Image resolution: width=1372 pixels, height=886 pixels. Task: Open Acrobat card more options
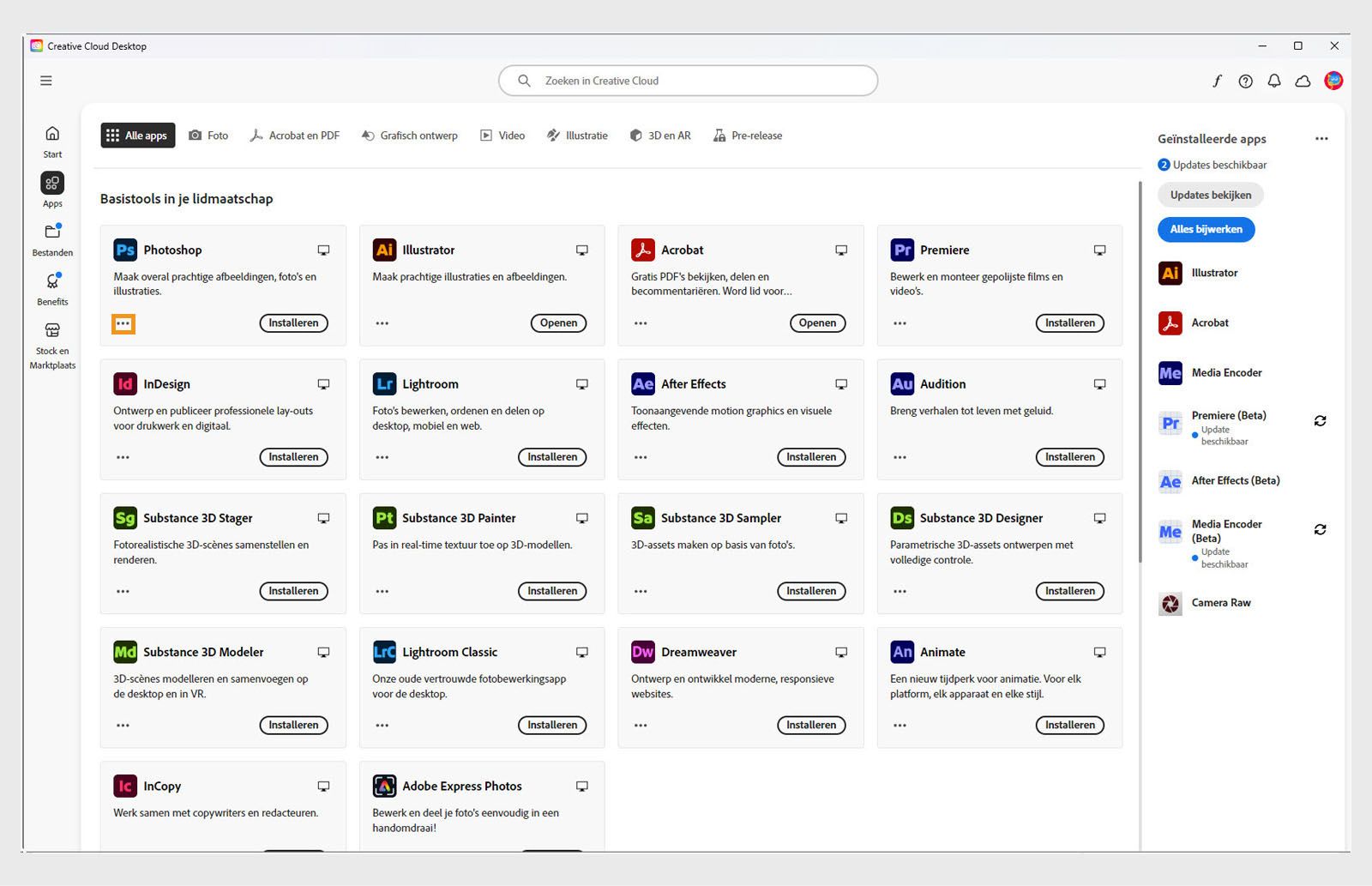pos(641,323)
